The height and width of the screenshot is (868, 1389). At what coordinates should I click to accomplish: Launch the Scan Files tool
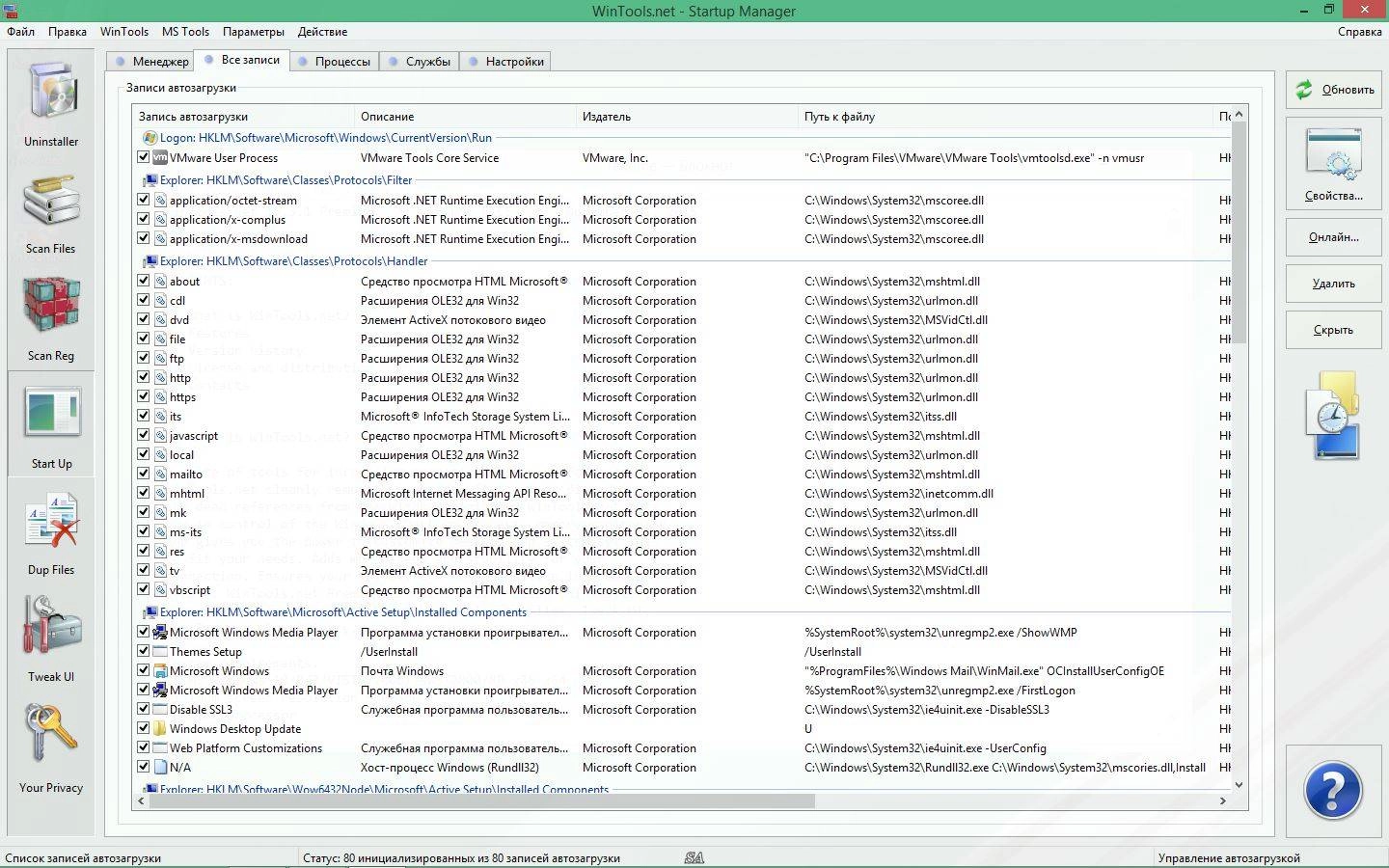[51, 212]
